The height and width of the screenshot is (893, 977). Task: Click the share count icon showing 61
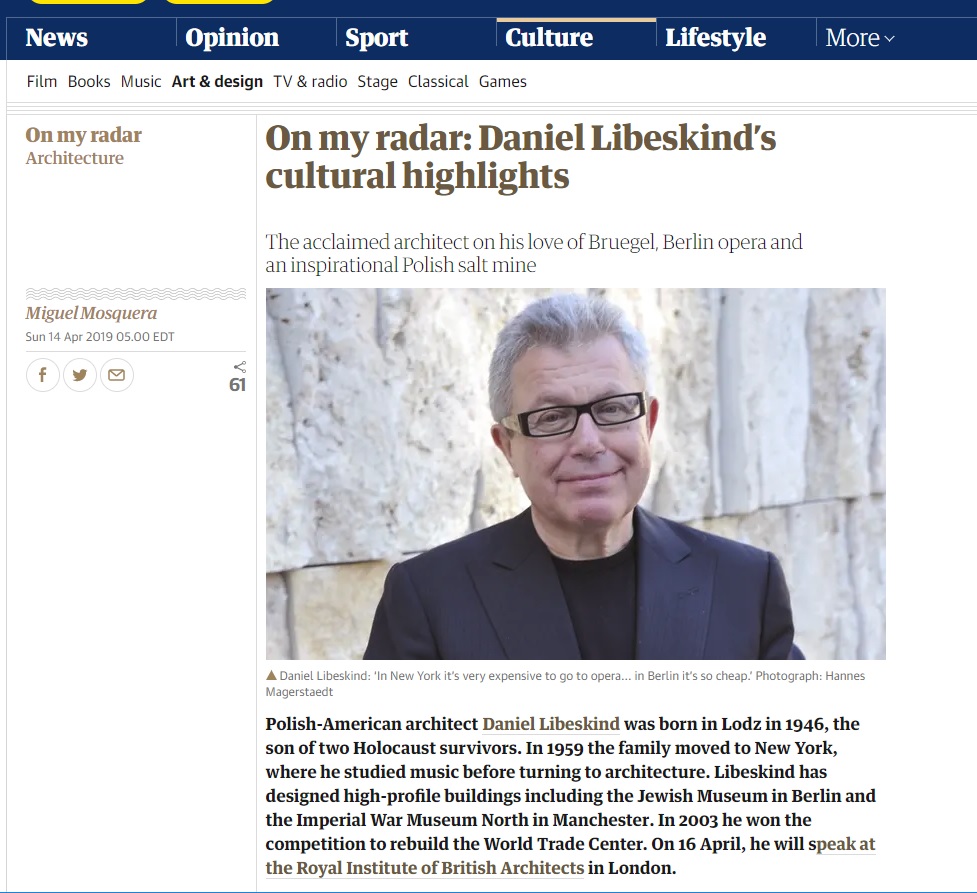click(238, 377)
